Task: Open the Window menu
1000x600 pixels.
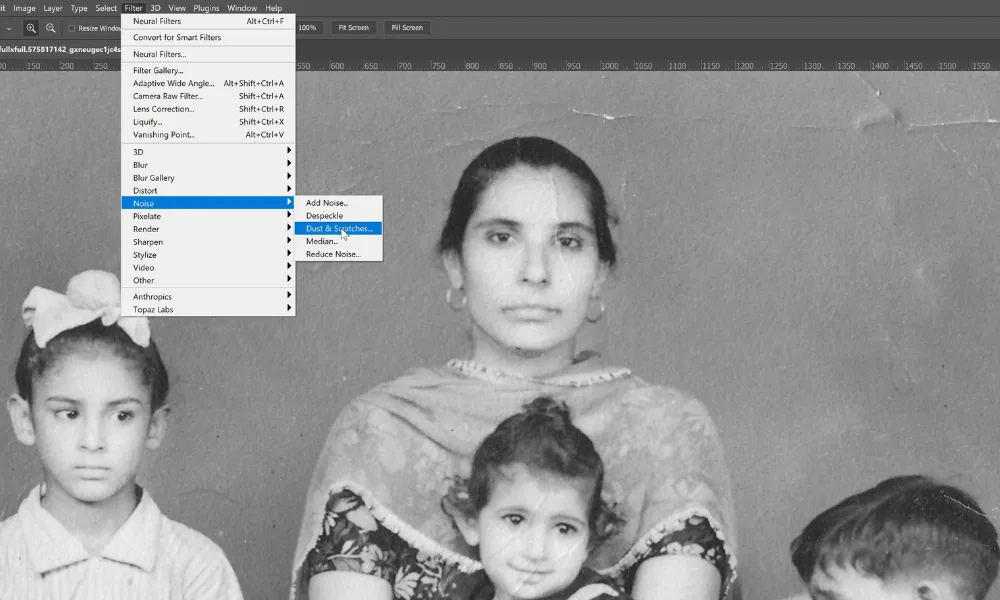Action: point(242,8)
